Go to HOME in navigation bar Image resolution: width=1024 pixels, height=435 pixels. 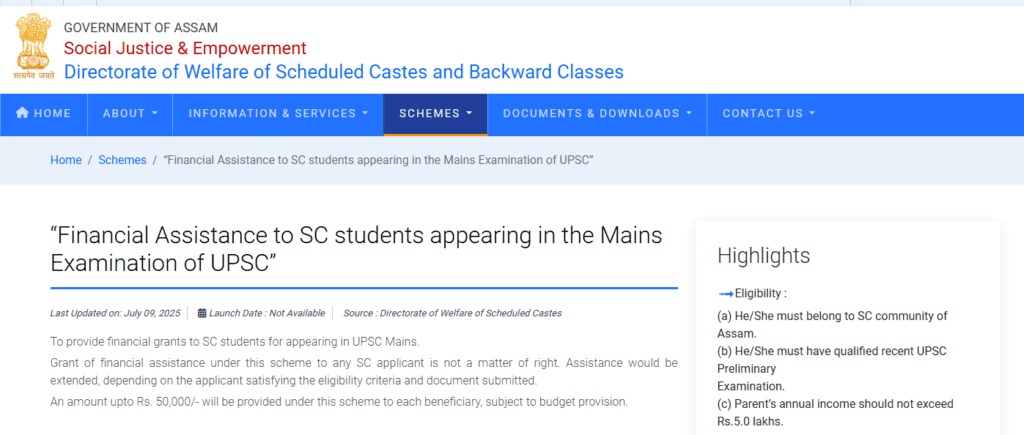(x=43, y=114)
